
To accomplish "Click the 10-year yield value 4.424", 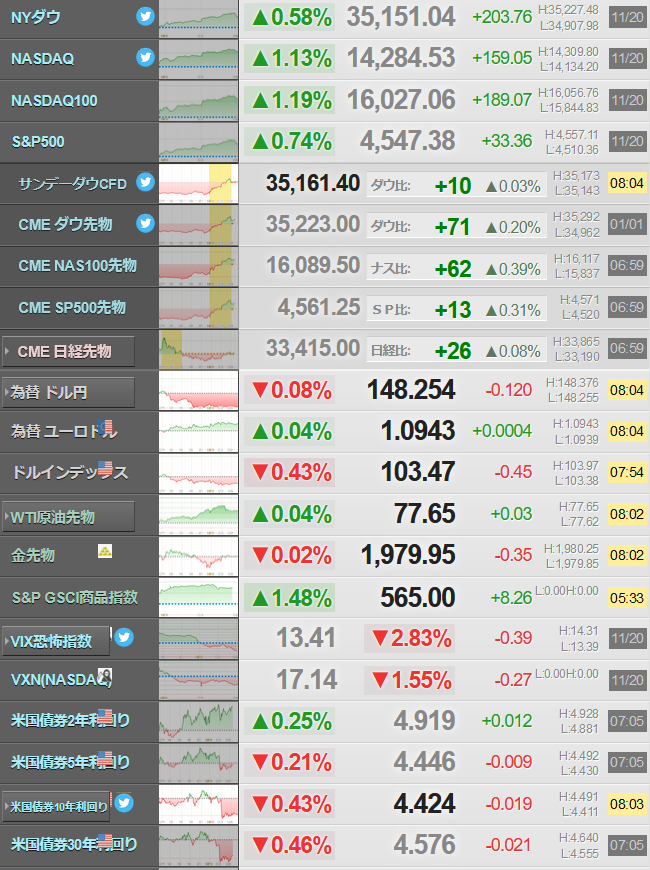I will coord(425,803).
